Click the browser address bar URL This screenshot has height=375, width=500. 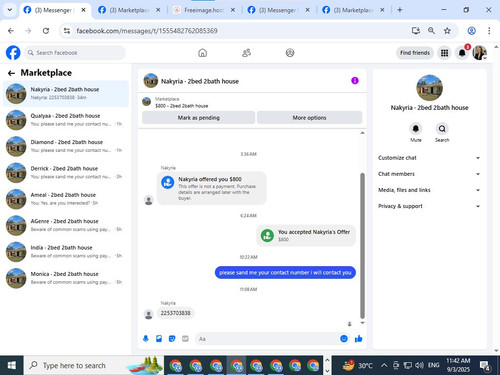(x=147, y=31)
